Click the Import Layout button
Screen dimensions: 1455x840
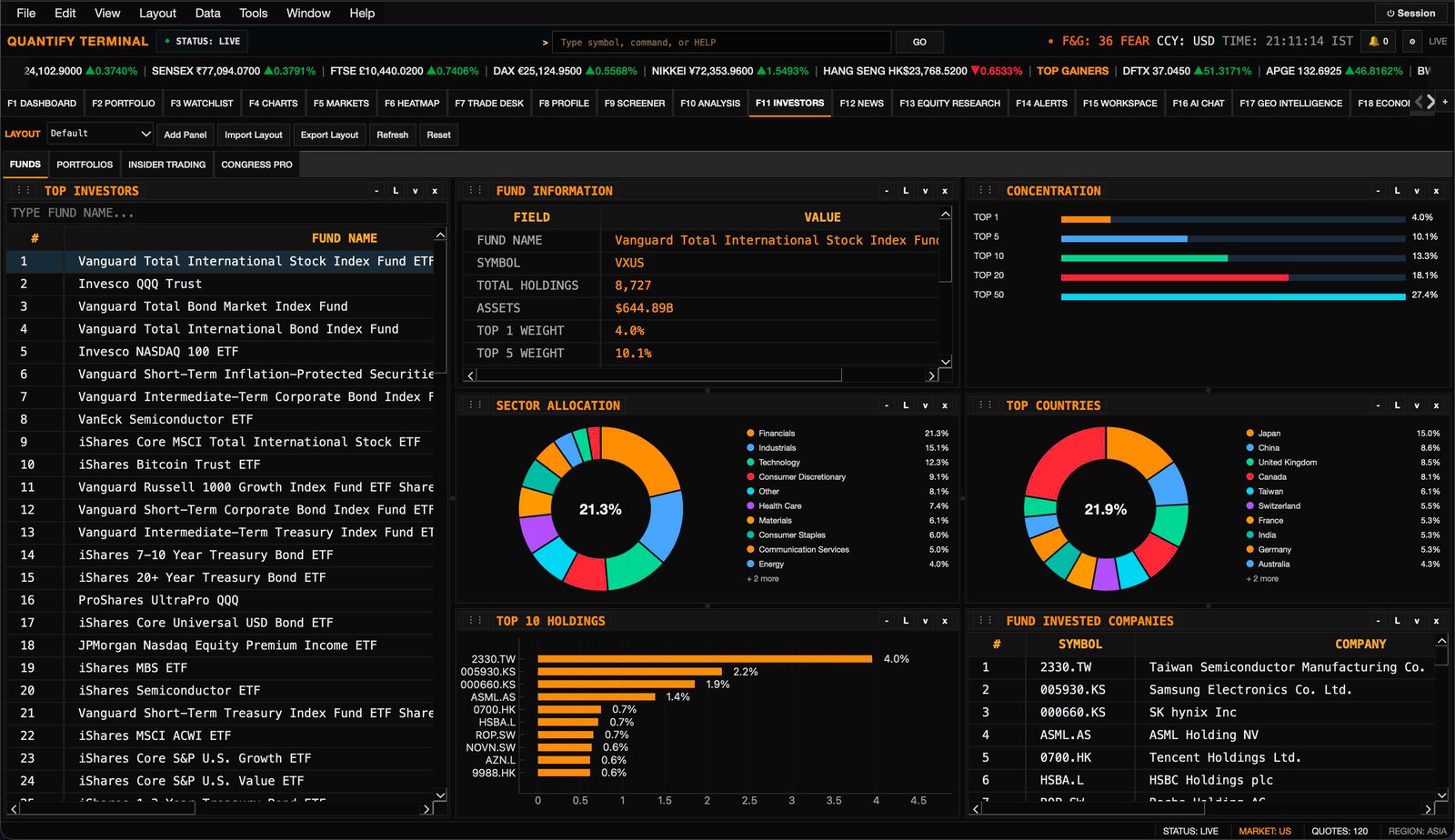pos(254,135)
